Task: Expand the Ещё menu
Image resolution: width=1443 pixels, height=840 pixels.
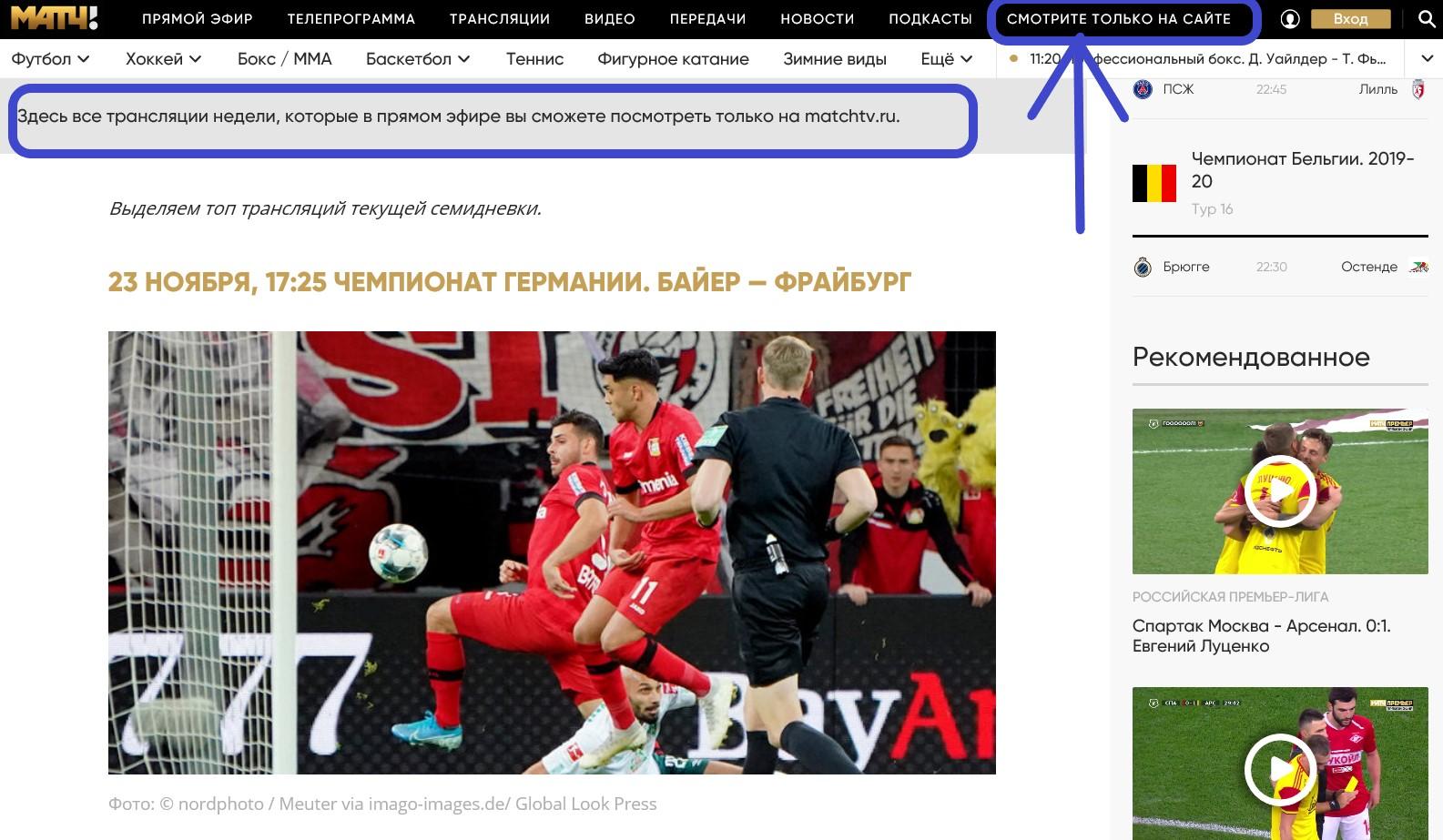Action: click(x=947, y=58)
